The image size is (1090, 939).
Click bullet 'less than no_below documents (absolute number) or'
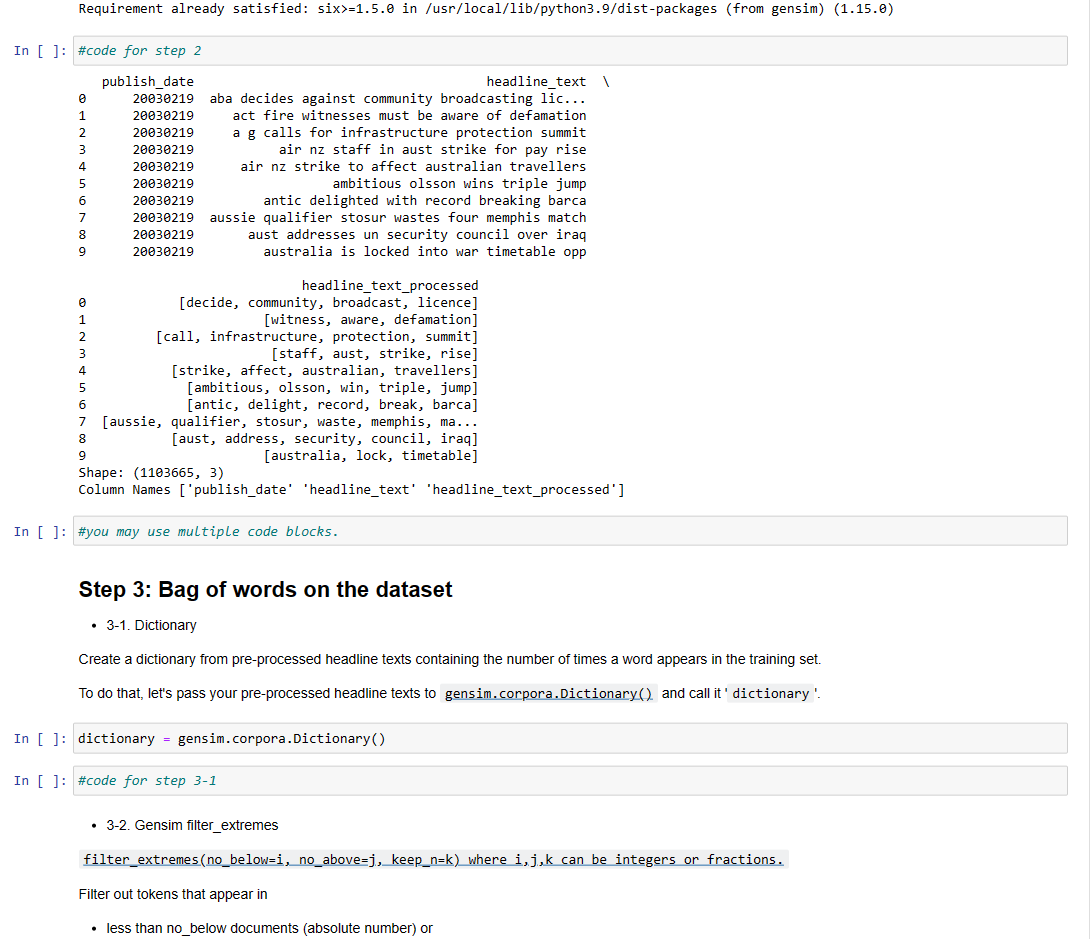pyautogui.click(x=269, y=929)
